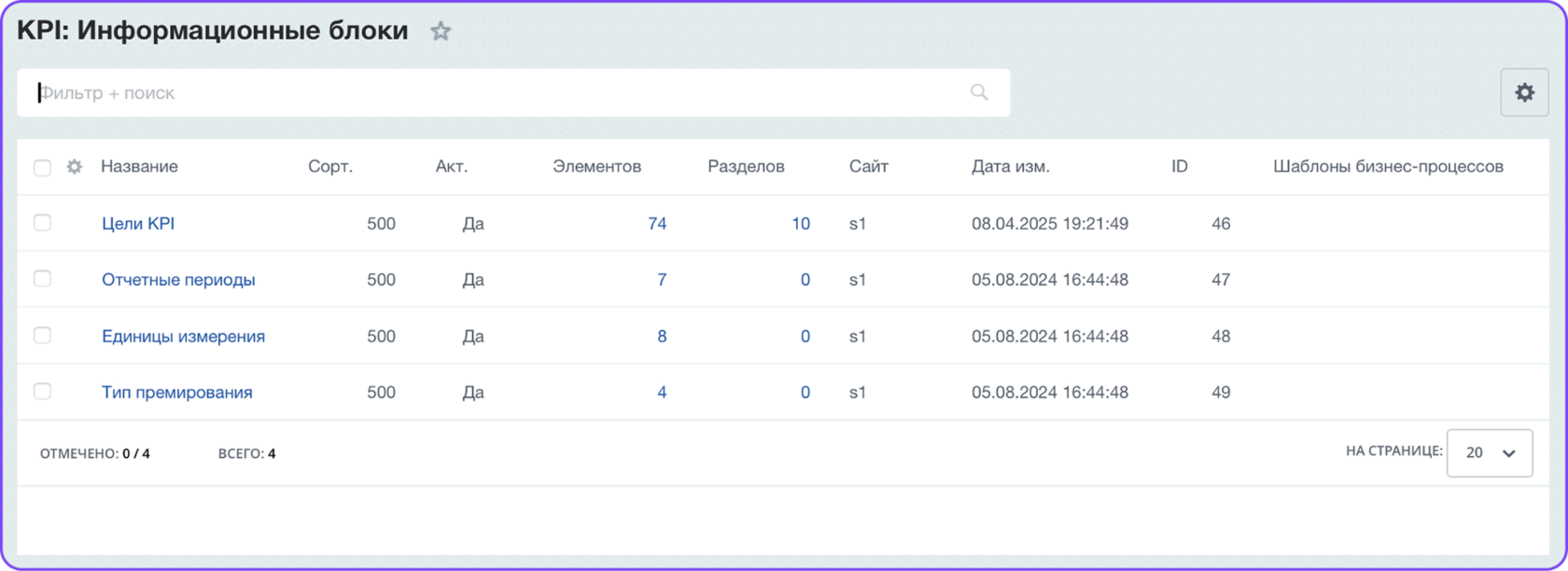Open the Тип премирования information block
Image resolution: width=1568 pixels, height=571 pixels.
[x=176, y=393]
